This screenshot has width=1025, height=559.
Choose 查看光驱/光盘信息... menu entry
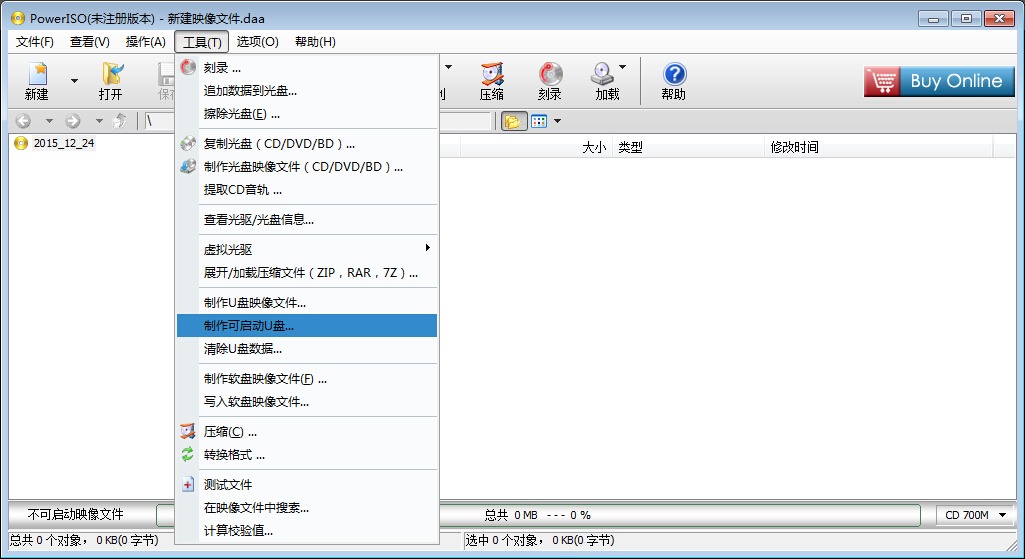coord(307,220)
